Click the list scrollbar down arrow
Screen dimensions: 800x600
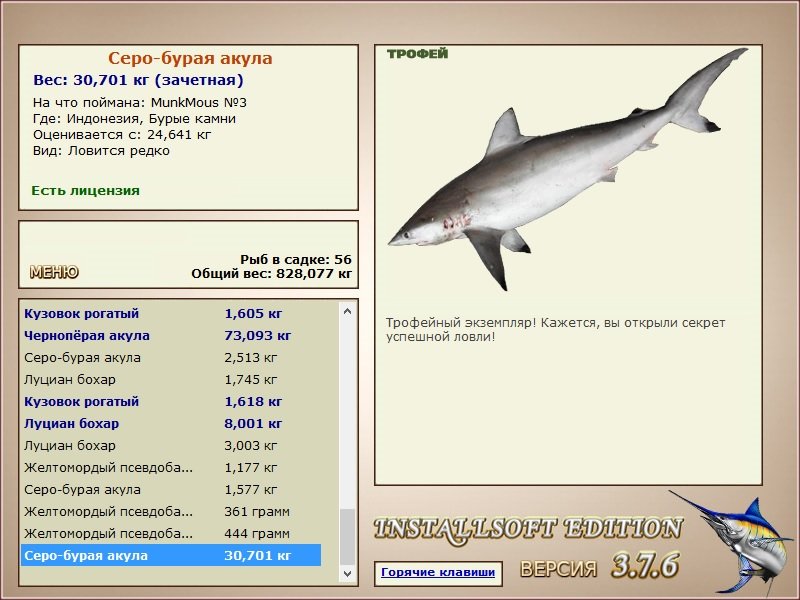347,573
